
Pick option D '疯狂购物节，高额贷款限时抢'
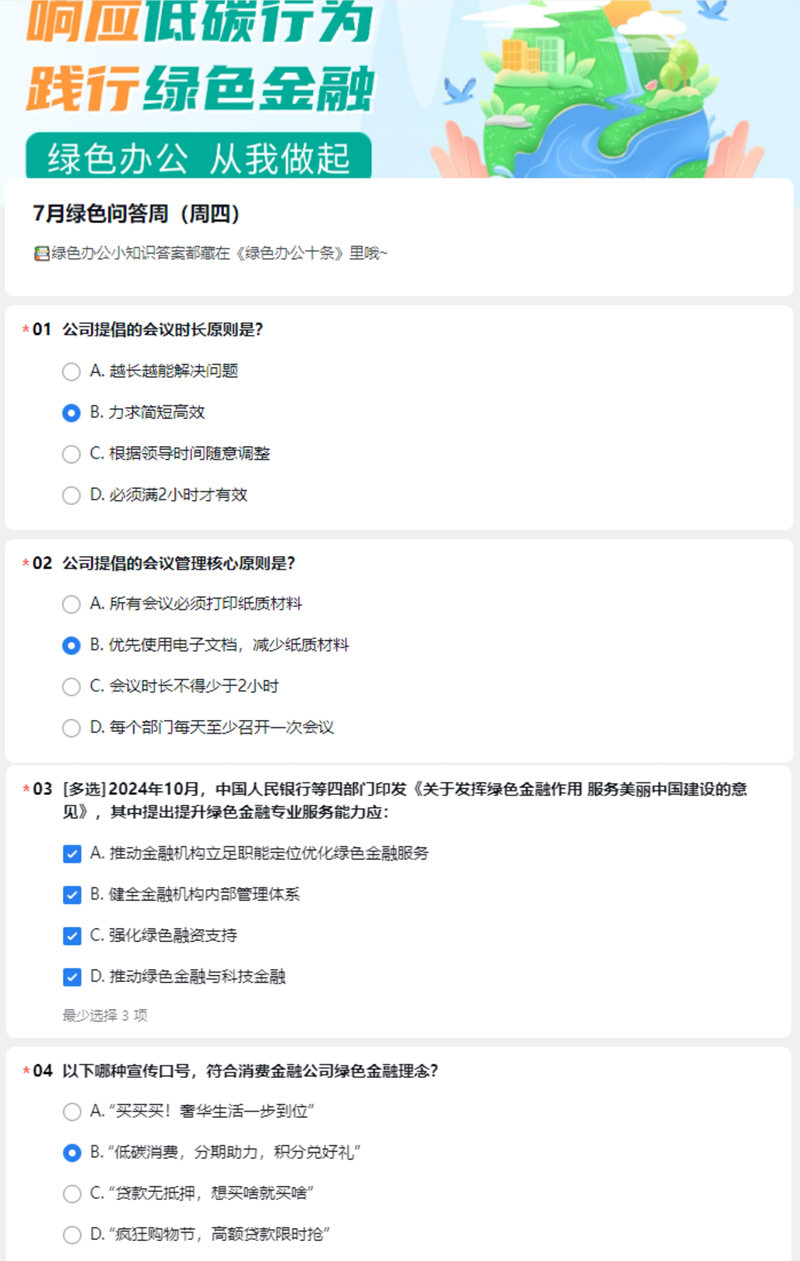(x=71, y=1234)
